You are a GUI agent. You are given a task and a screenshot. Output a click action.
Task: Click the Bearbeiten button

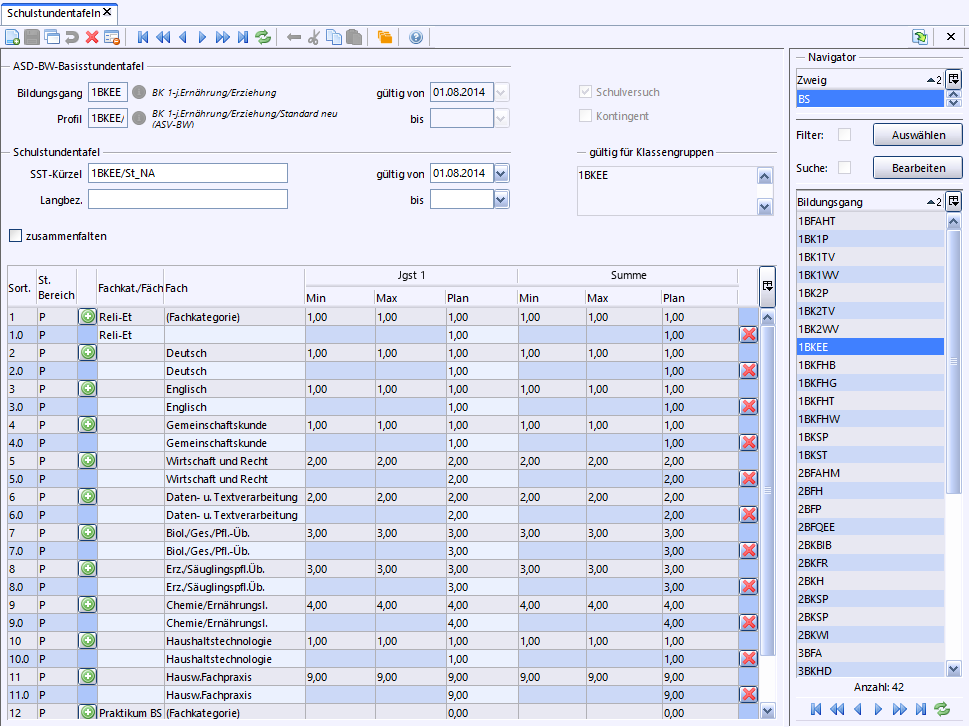point(918,168)
